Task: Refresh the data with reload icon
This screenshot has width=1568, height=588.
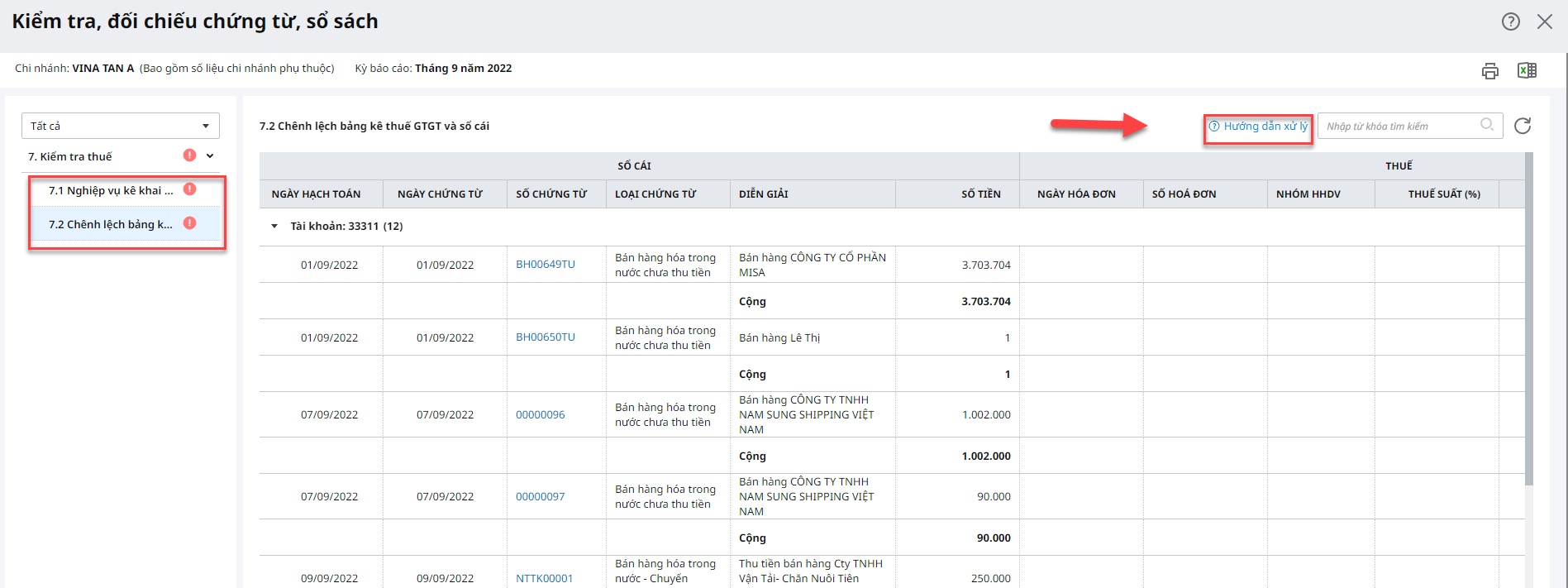Action: tap(1523, 126)
